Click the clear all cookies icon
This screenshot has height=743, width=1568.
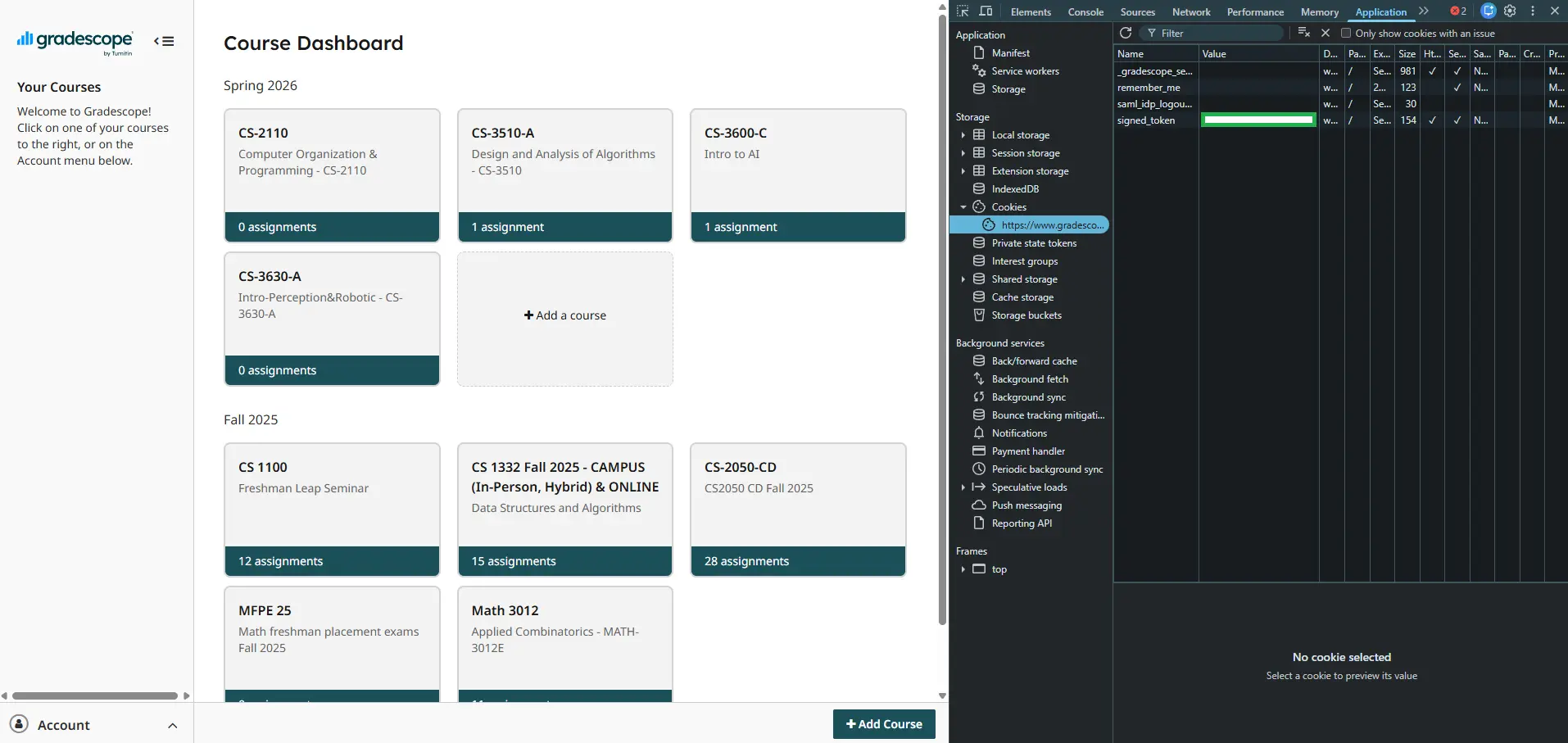pos(1303,33)
